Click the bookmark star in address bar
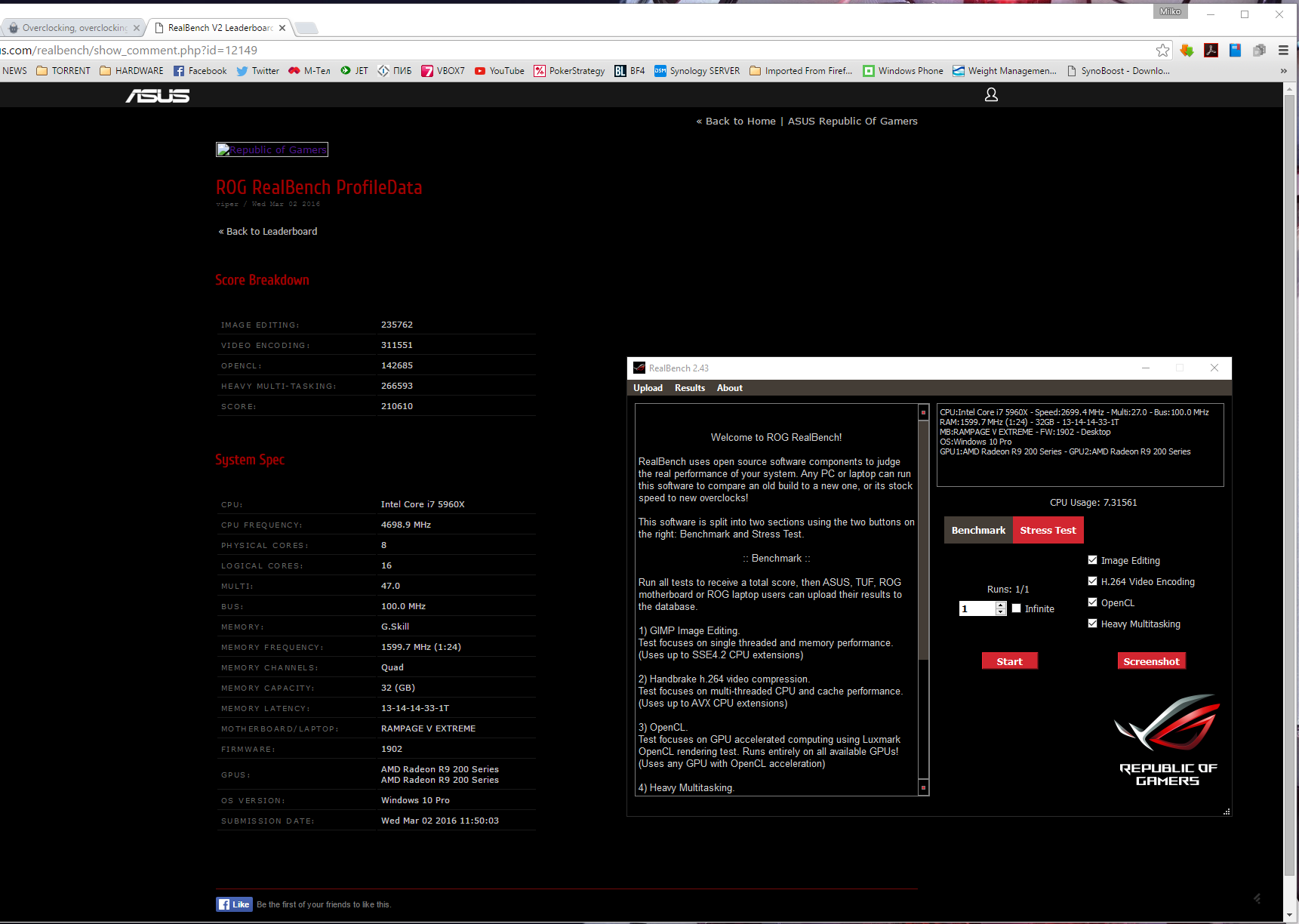 tap(1162, 51)
